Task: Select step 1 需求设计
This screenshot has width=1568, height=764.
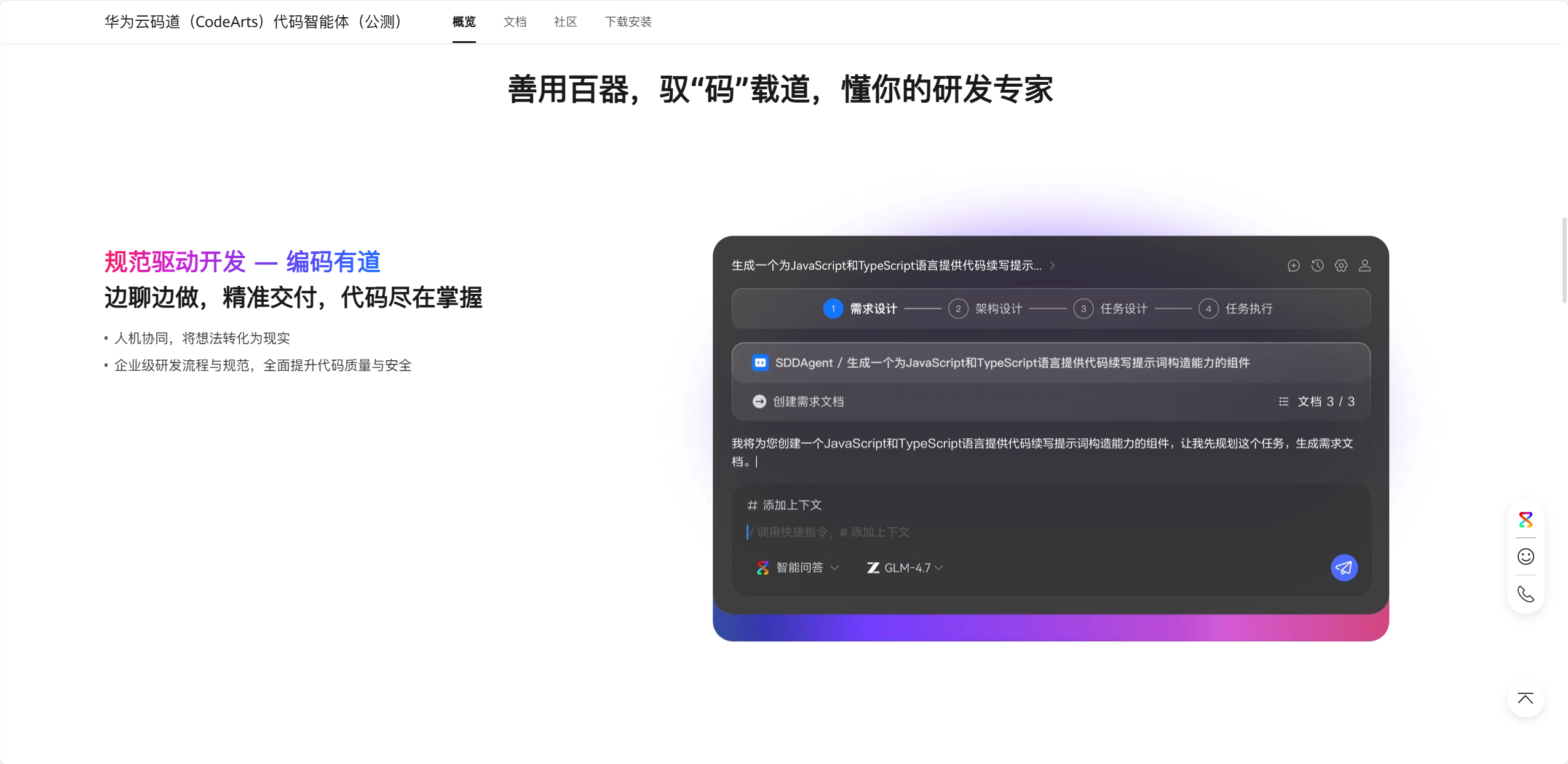Action: pyautogui.click(x=860, y=309)
